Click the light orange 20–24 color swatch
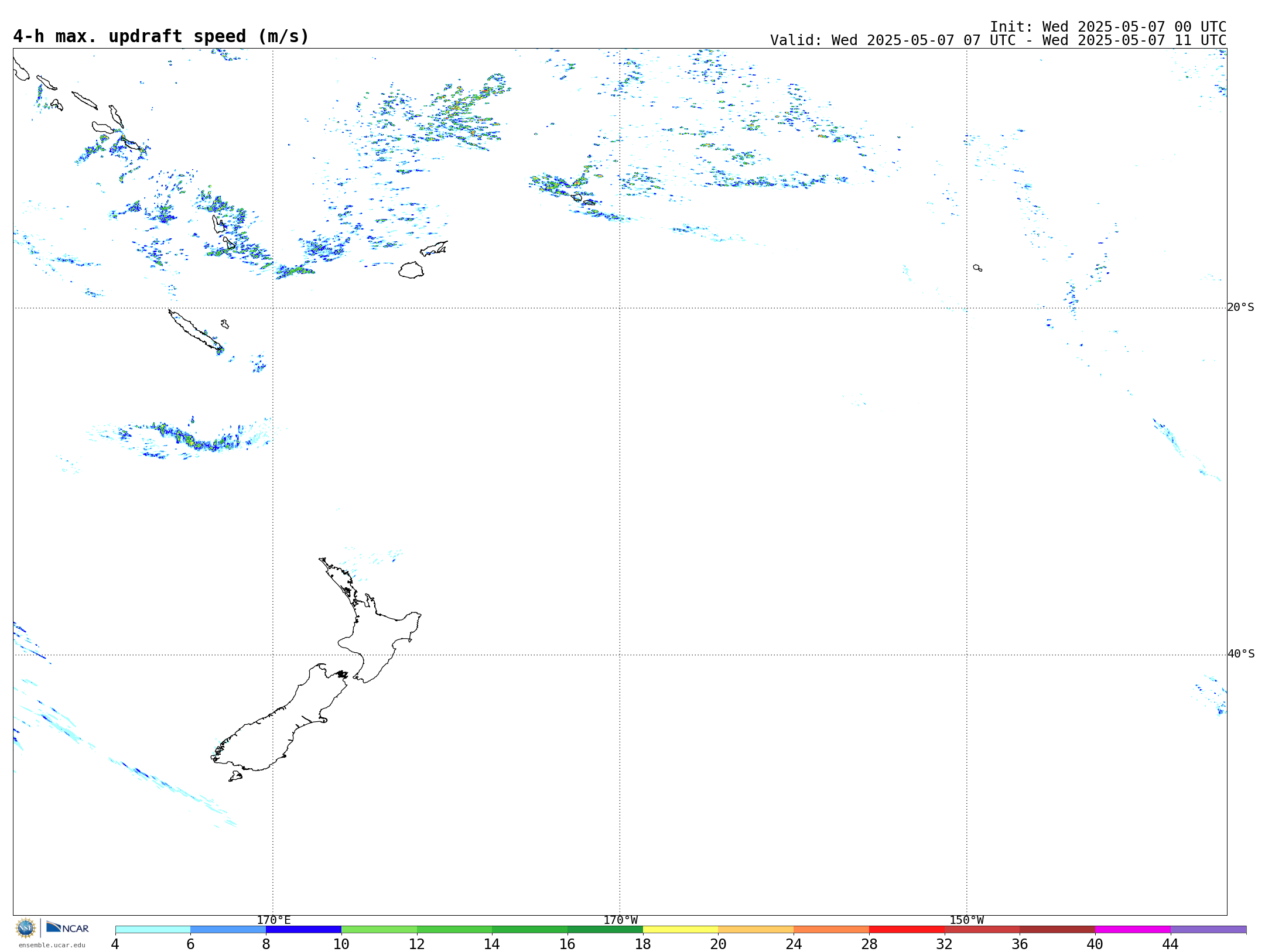 [756, 930]
